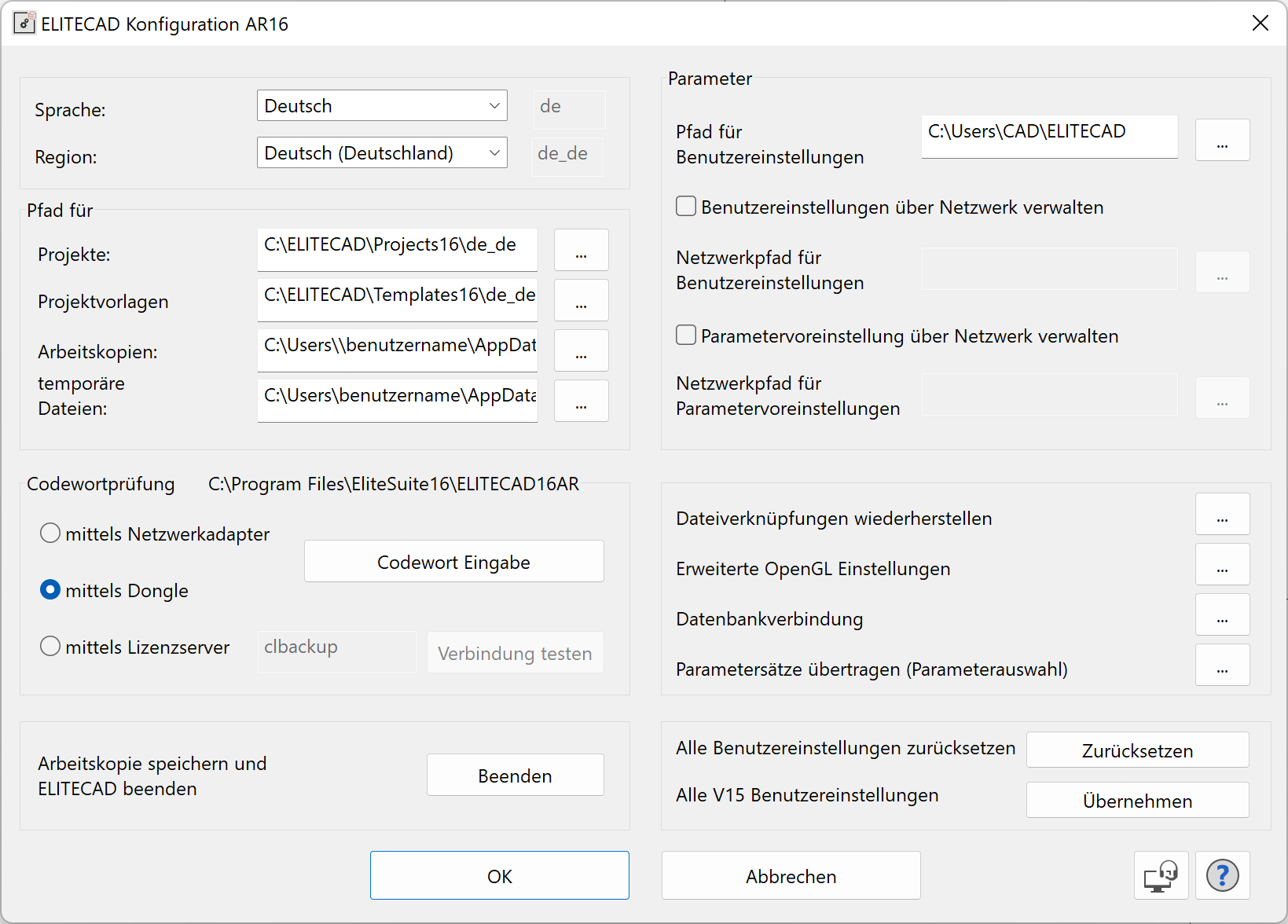
Task: Browse for Arbeitskopien path
Action: [581, 350]
